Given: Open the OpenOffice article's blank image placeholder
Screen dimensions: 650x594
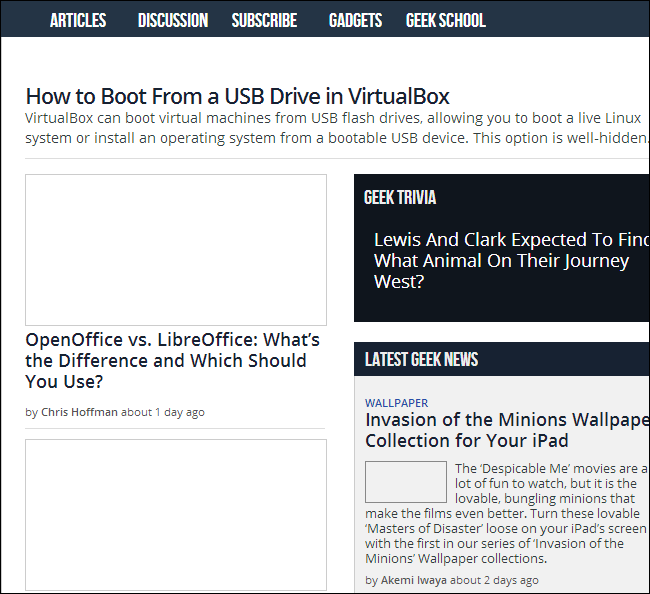Looking at the screenshot, I should (176, 250).
